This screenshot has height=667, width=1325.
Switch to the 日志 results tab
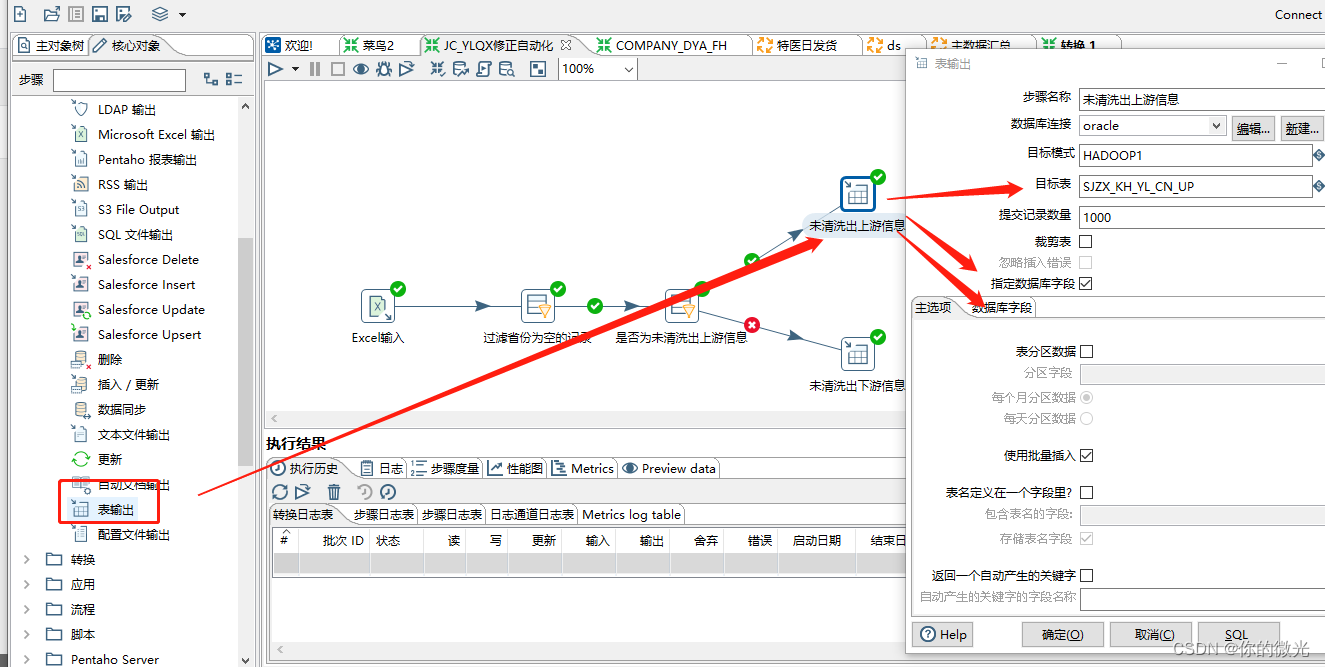381,468
